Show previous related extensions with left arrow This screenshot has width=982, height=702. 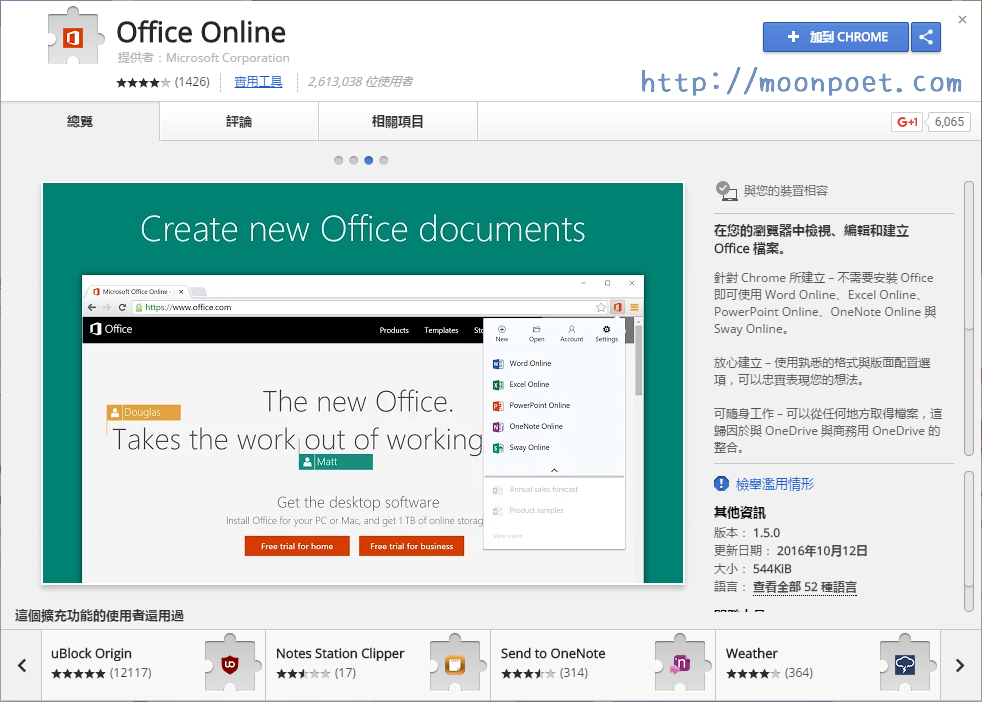(x=21, y=663)
